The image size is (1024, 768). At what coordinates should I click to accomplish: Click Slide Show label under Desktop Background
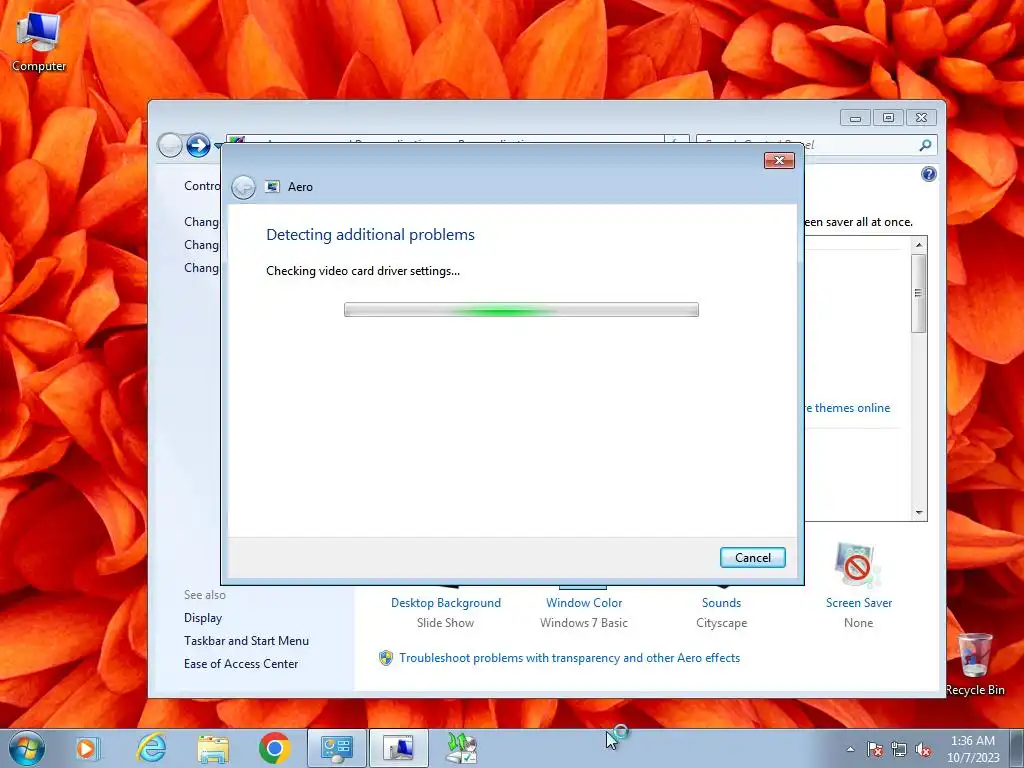(x=445, y=623)
